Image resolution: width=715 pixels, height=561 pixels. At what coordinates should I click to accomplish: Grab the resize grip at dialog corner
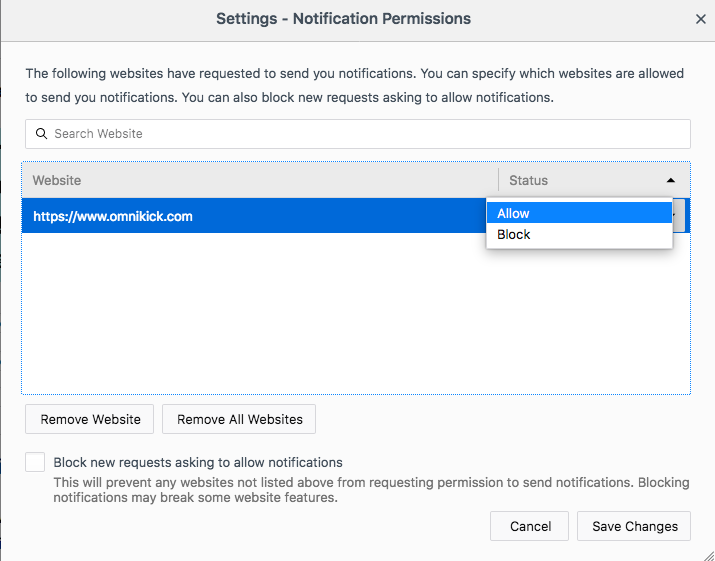[709, 555]
